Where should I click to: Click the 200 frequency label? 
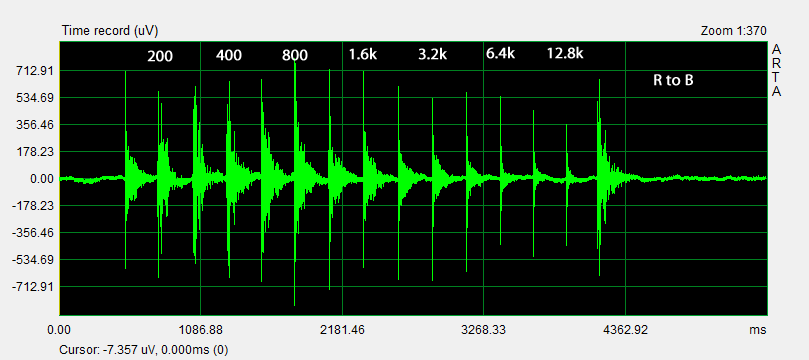click(x=160, y=56)
